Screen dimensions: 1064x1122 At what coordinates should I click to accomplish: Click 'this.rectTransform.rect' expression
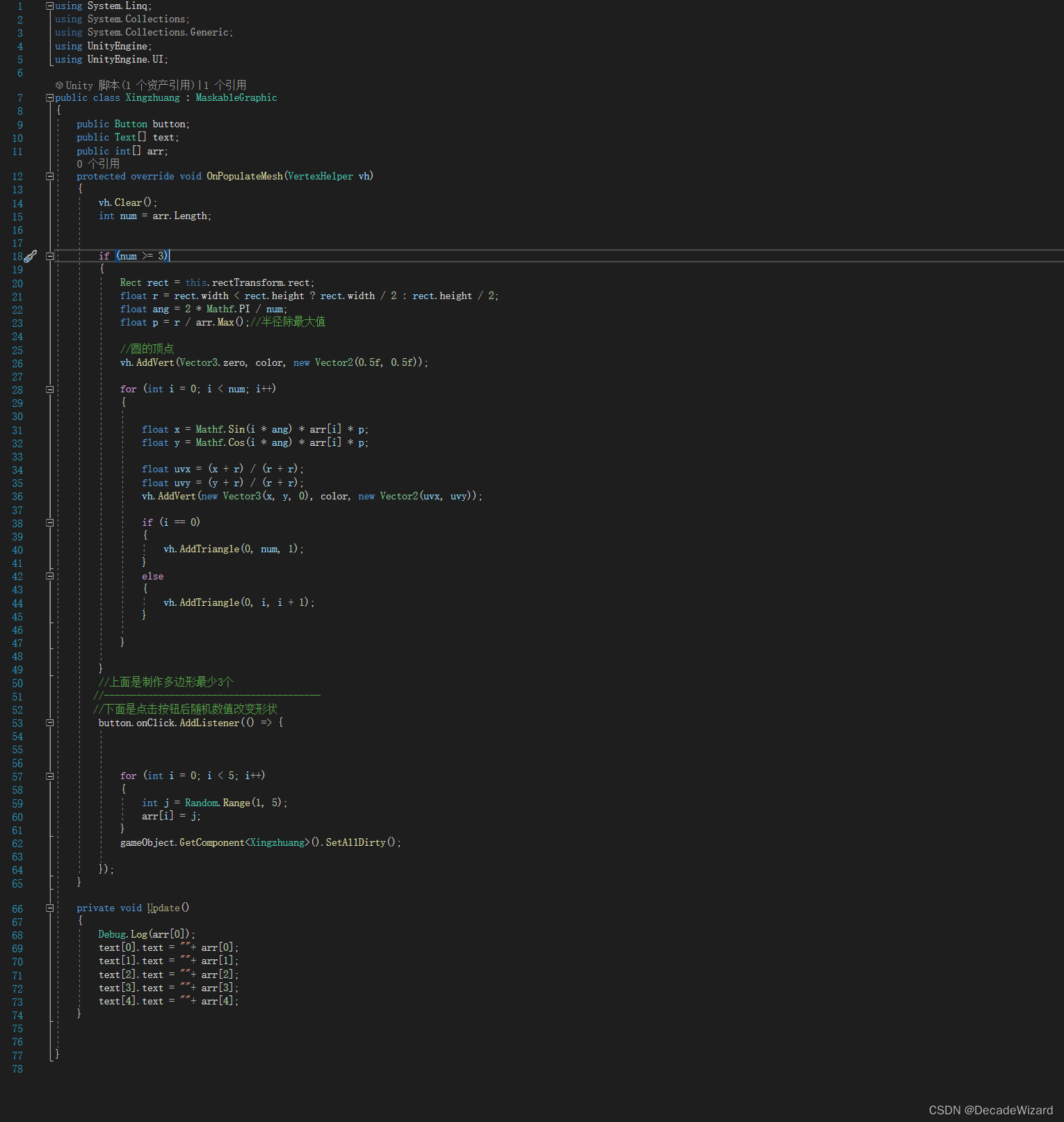click(248, 283)
